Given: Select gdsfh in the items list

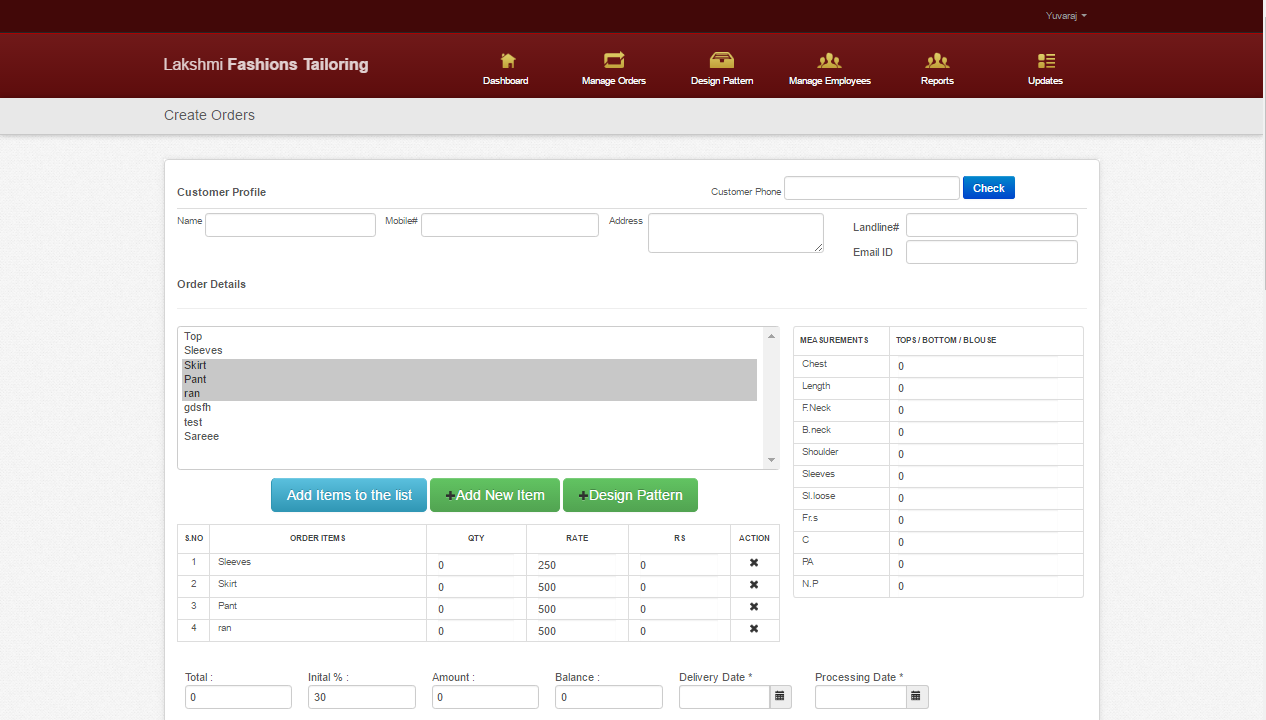Looking at the screenshot, I should click(x=469, y=408).
